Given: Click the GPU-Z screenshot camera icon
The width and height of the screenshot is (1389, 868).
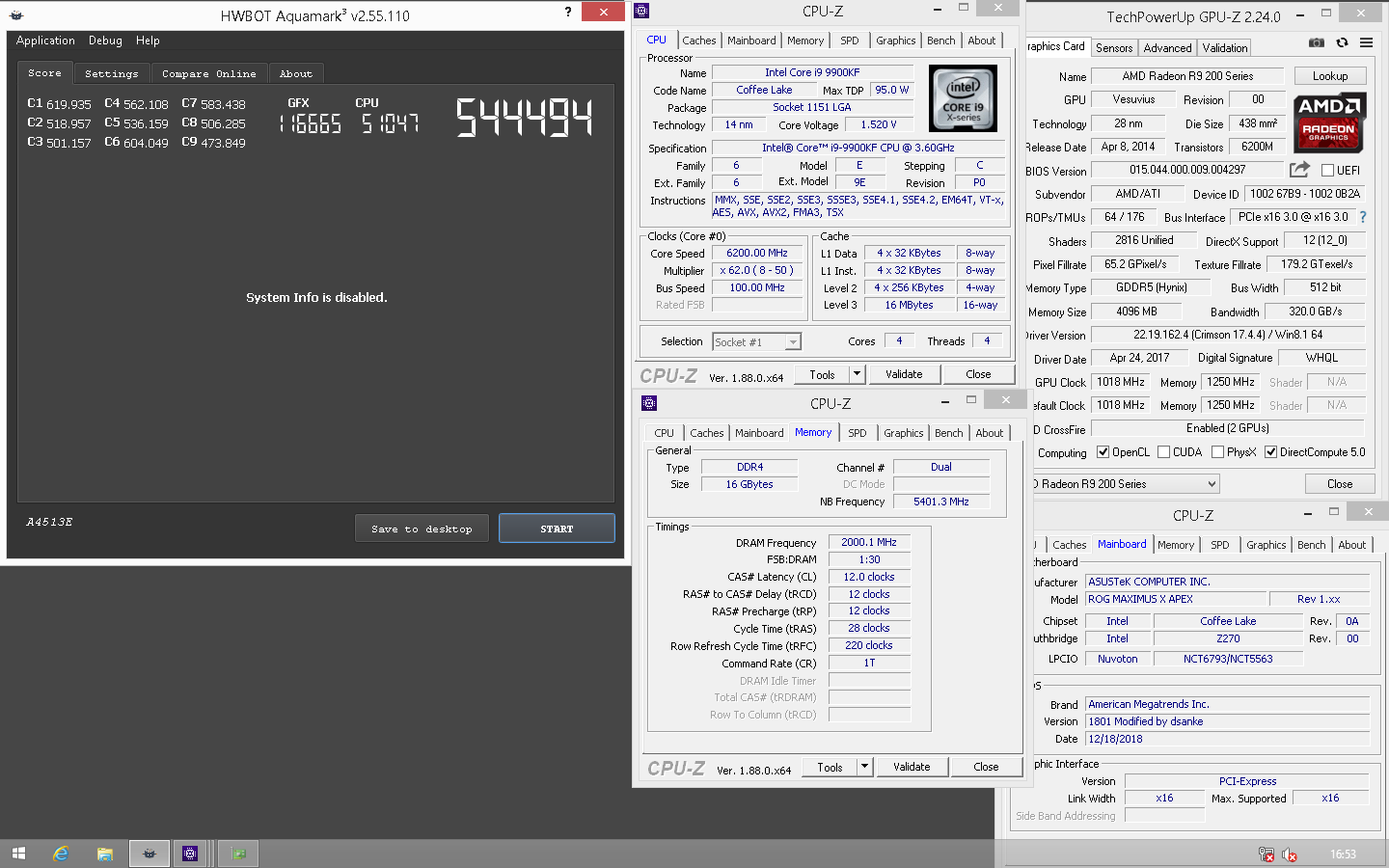Looking at the screenshot, I should [1316, 42].
